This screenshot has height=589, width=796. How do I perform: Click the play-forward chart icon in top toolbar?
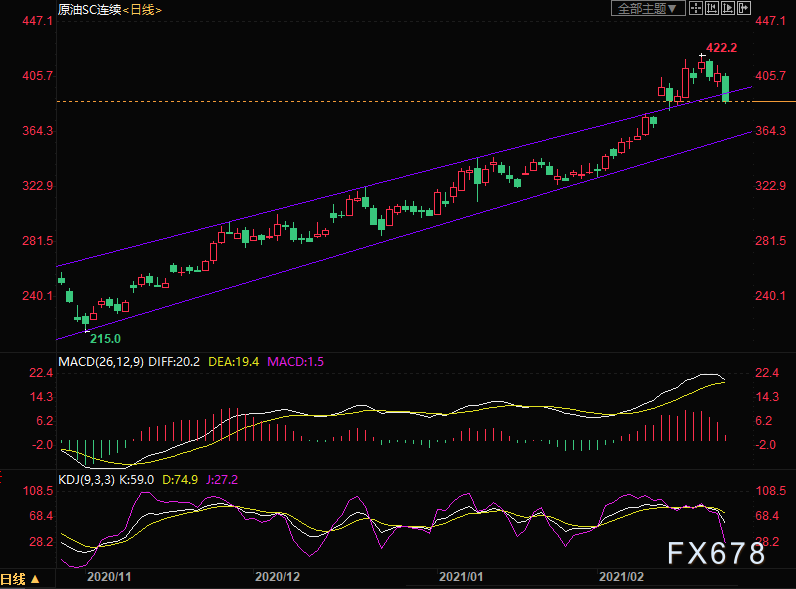tap(727, 8)
